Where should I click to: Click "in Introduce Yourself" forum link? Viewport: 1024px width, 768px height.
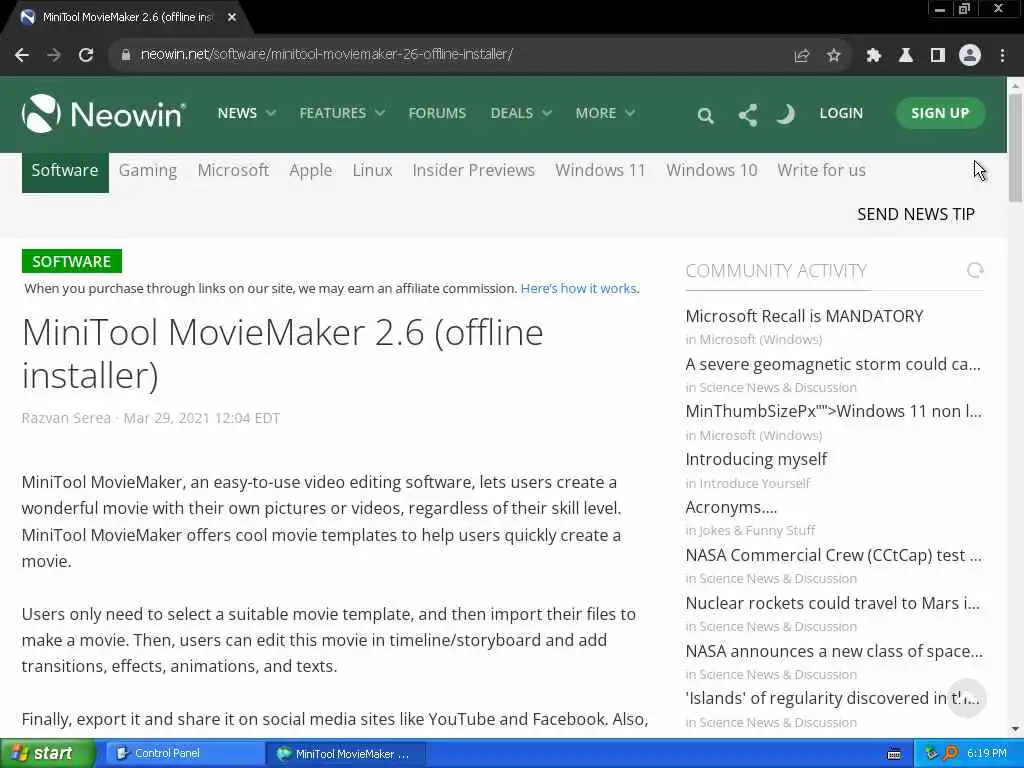(747, 483)
